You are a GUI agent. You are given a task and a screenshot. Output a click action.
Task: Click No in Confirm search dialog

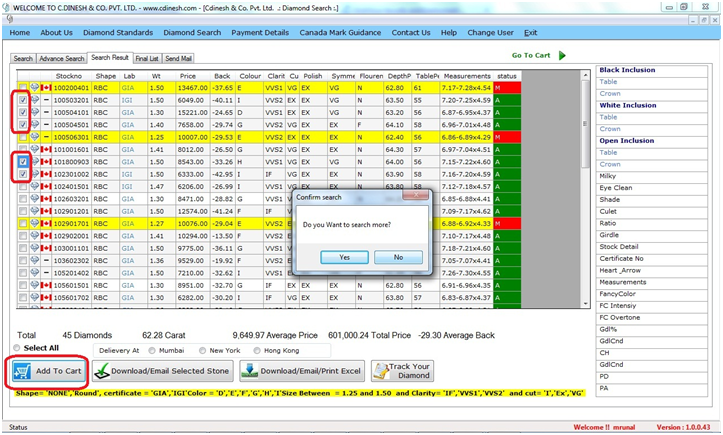tap(398, 257)
